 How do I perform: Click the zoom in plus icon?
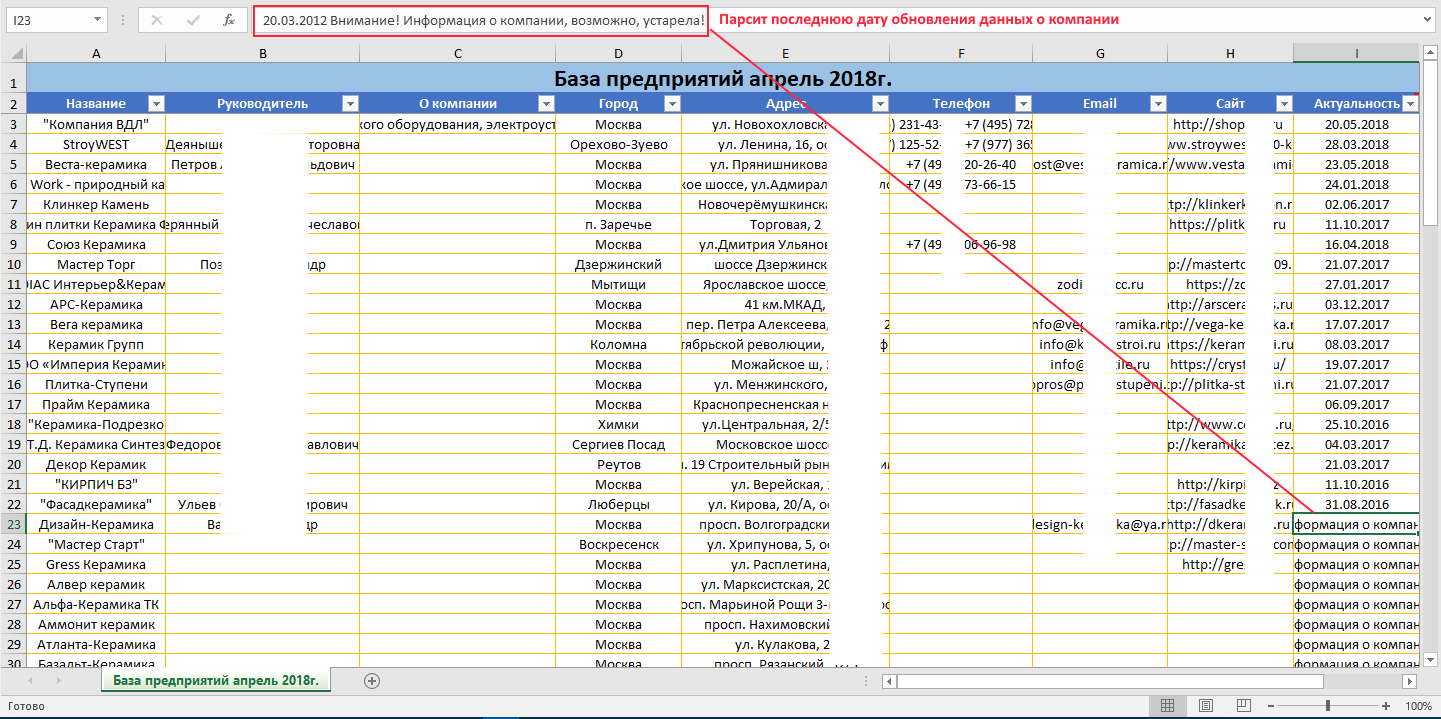click(1386, 706)
